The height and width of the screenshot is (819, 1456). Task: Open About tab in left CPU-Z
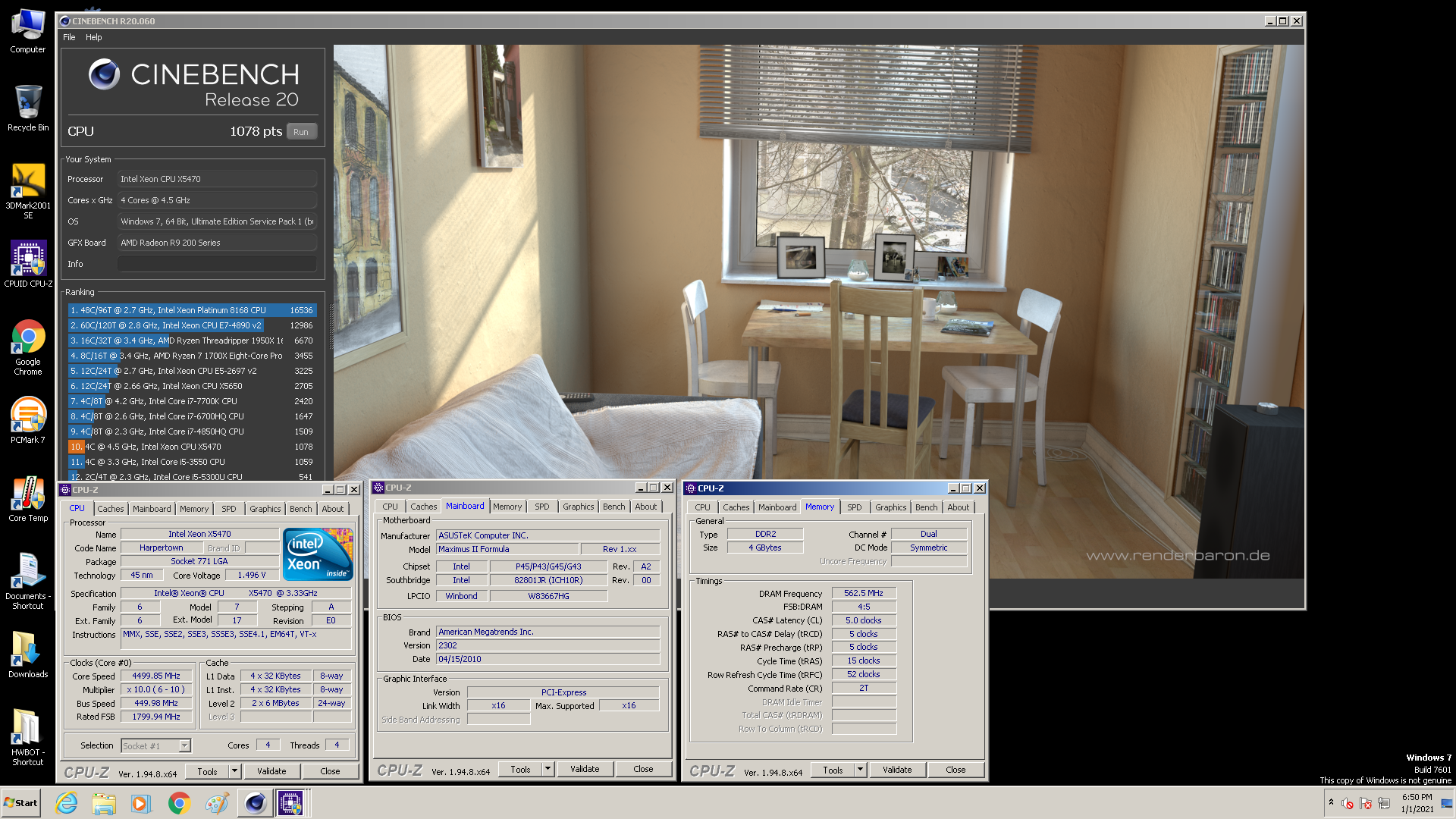pyautogui.click(x=333, y=509)
